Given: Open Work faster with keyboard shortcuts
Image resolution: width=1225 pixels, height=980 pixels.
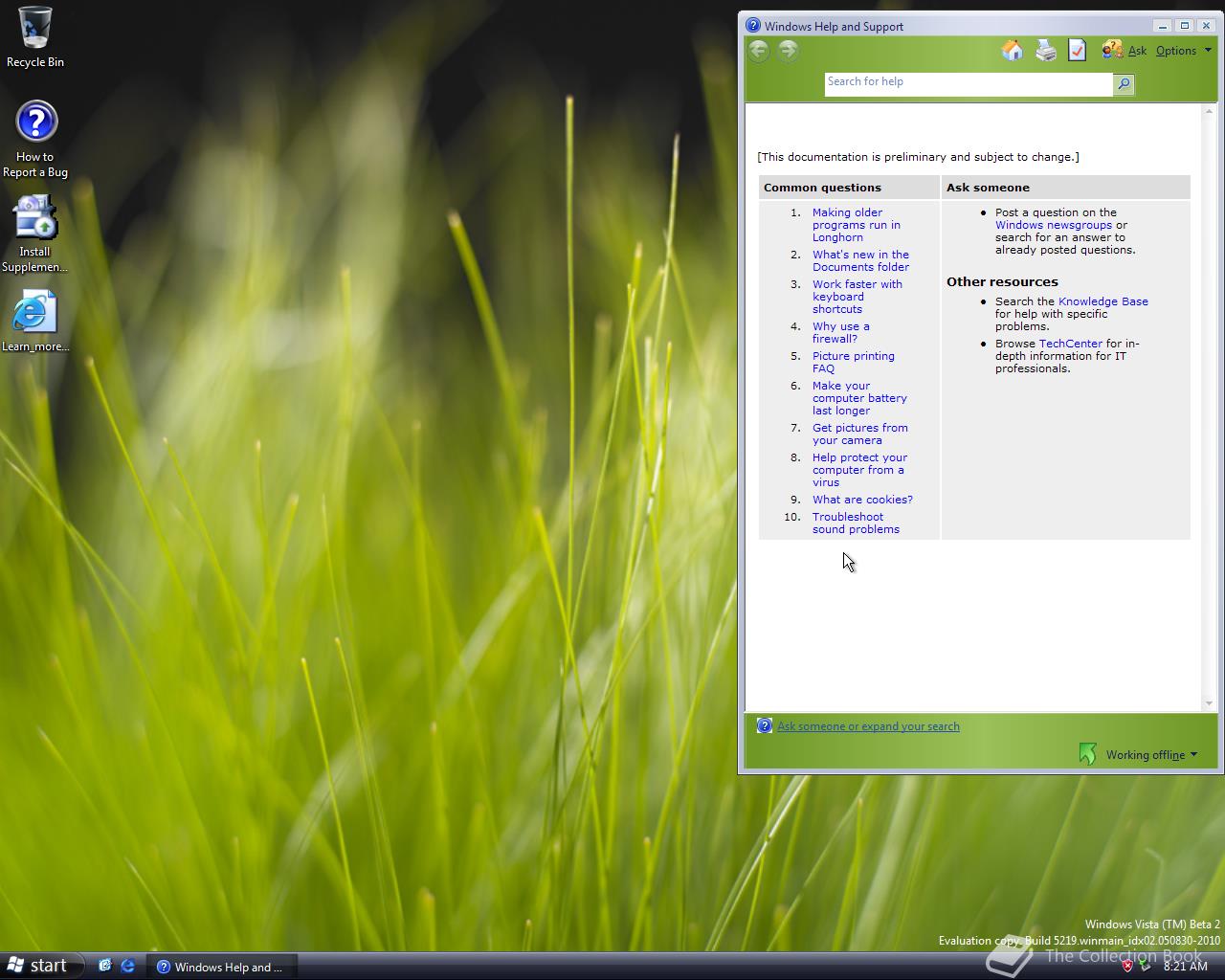Looking at the screenshot, I should tap(857, 297).
